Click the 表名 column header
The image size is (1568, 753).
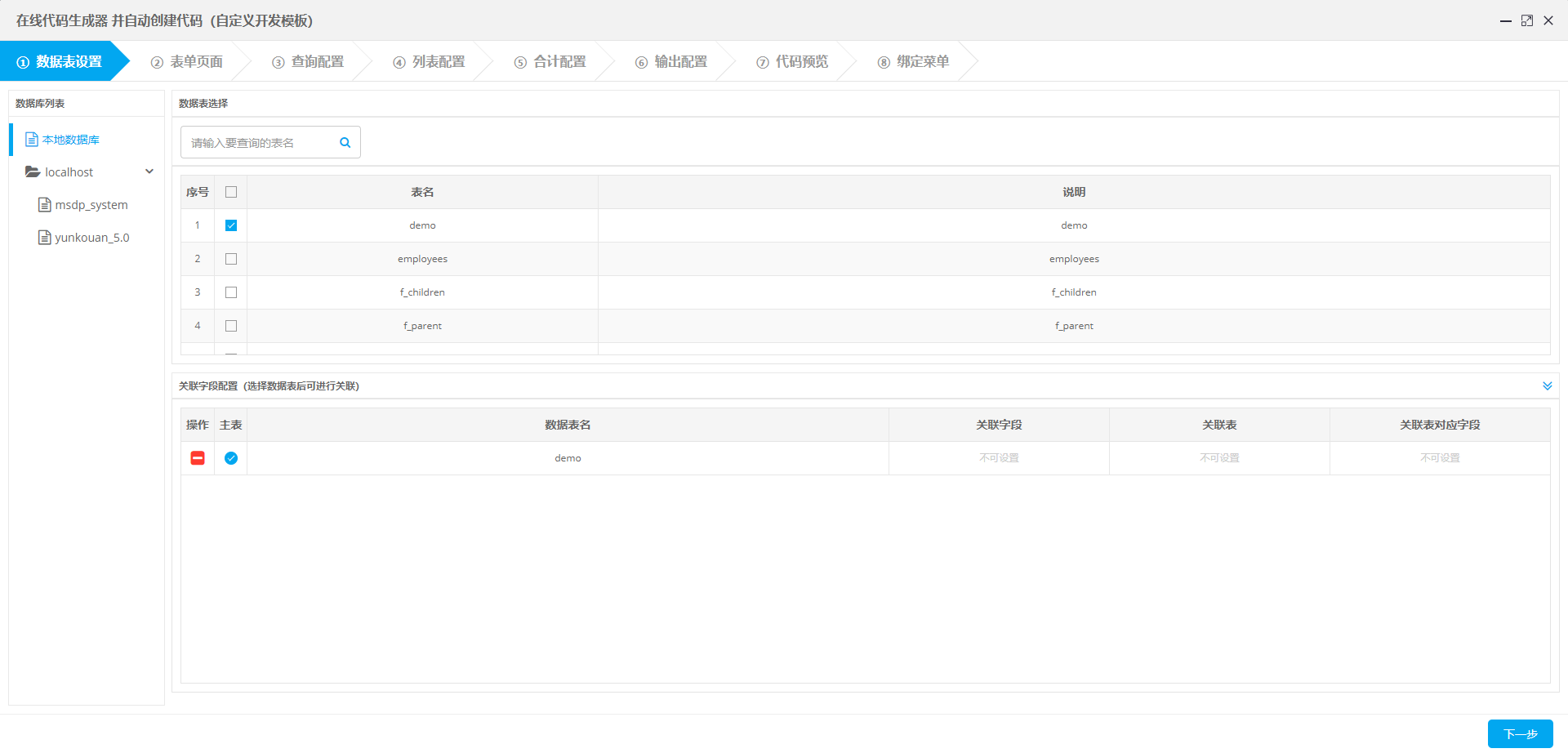(x=422, y=192)
